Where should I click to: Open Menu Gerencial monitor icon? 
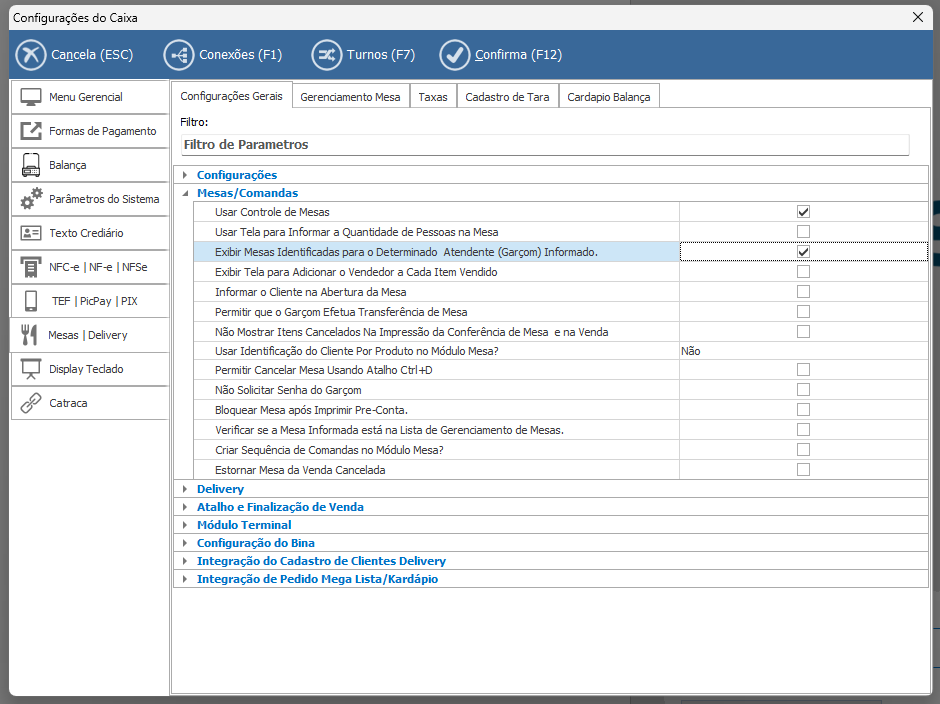click(x=31, y=97)
